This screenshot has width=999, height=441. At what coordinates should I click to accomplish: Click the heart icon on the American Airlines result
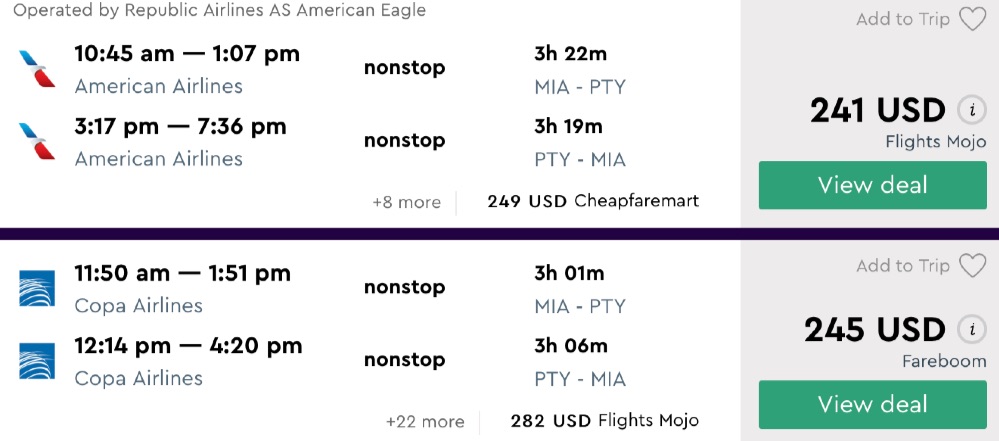tap(972, 19)
